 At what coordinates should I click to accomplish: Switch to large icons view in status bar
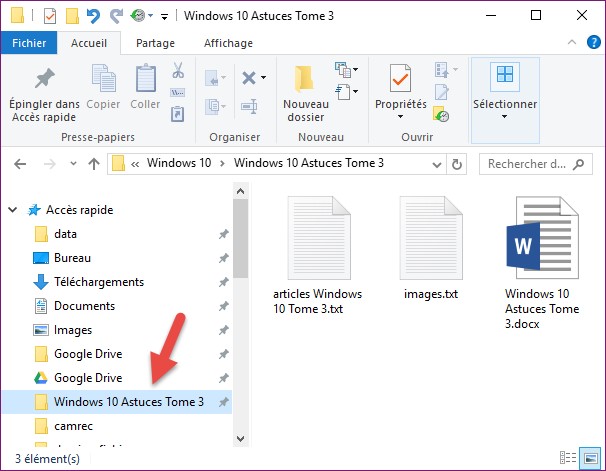(x=592, y=459)
